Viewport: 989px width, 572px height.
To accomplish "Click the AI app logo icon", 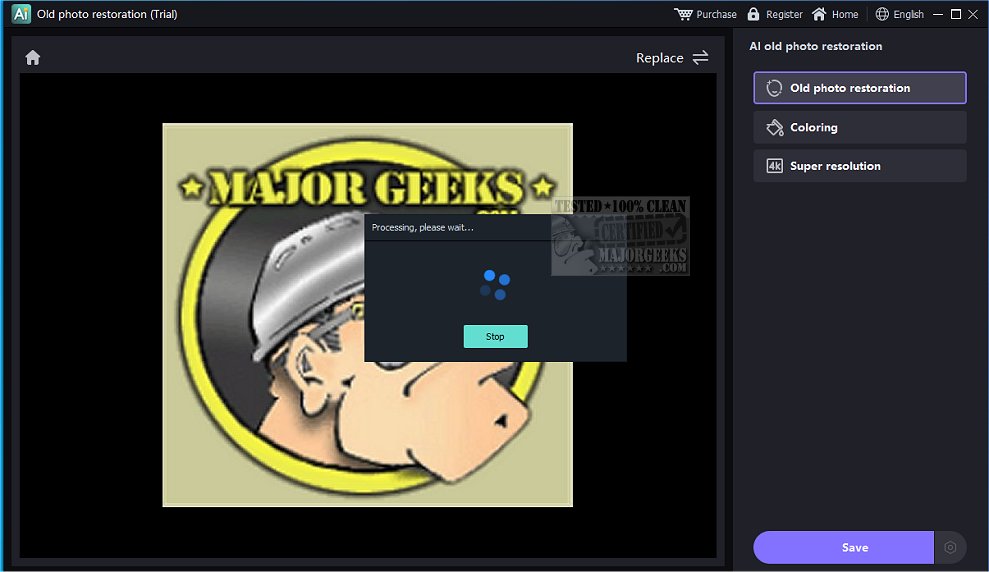I will pos(21,14).
